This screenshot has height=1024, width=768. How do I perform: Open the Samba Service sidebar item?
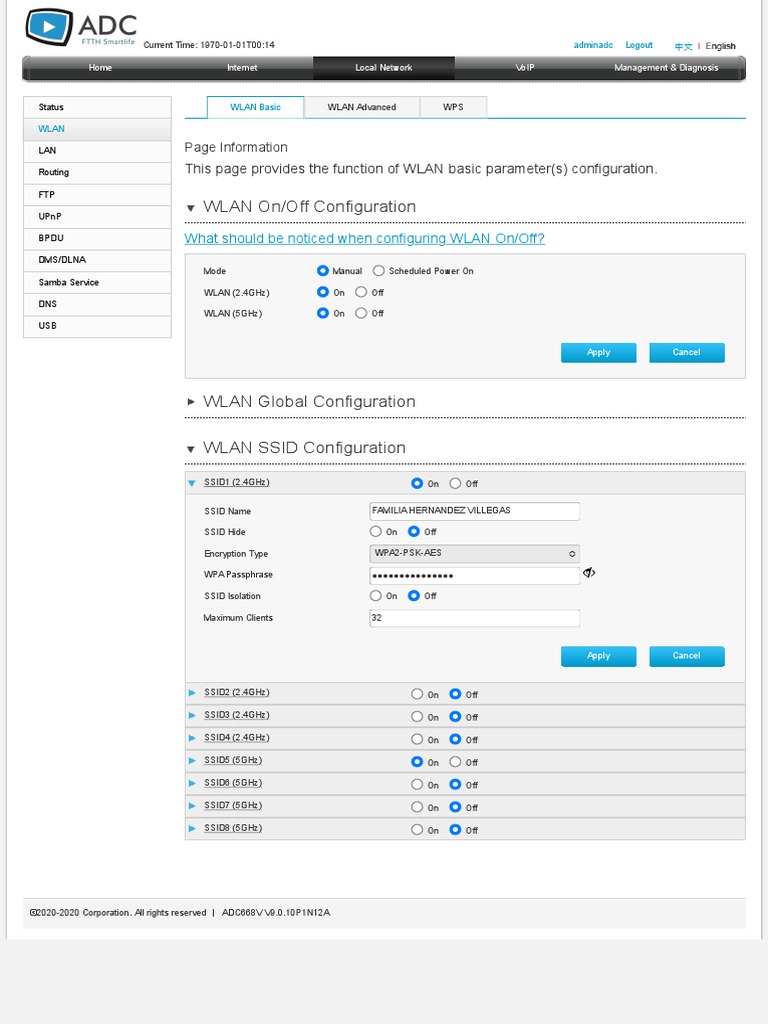point(69,282)
